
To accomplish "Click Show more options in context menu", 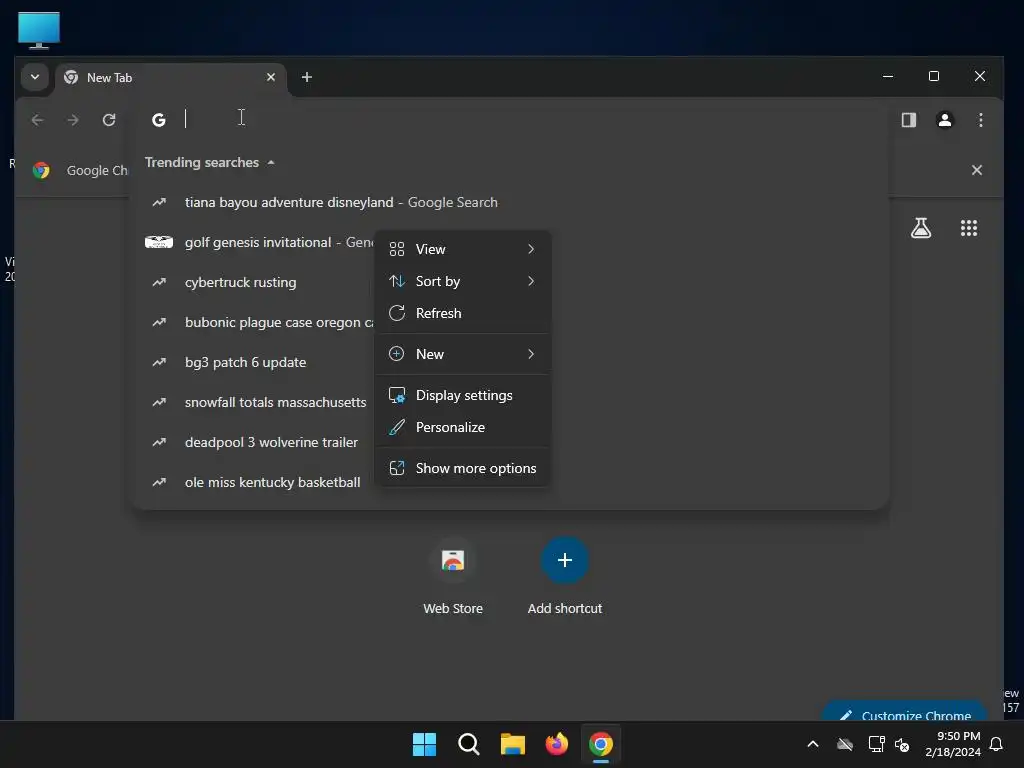I will point(462,468).
